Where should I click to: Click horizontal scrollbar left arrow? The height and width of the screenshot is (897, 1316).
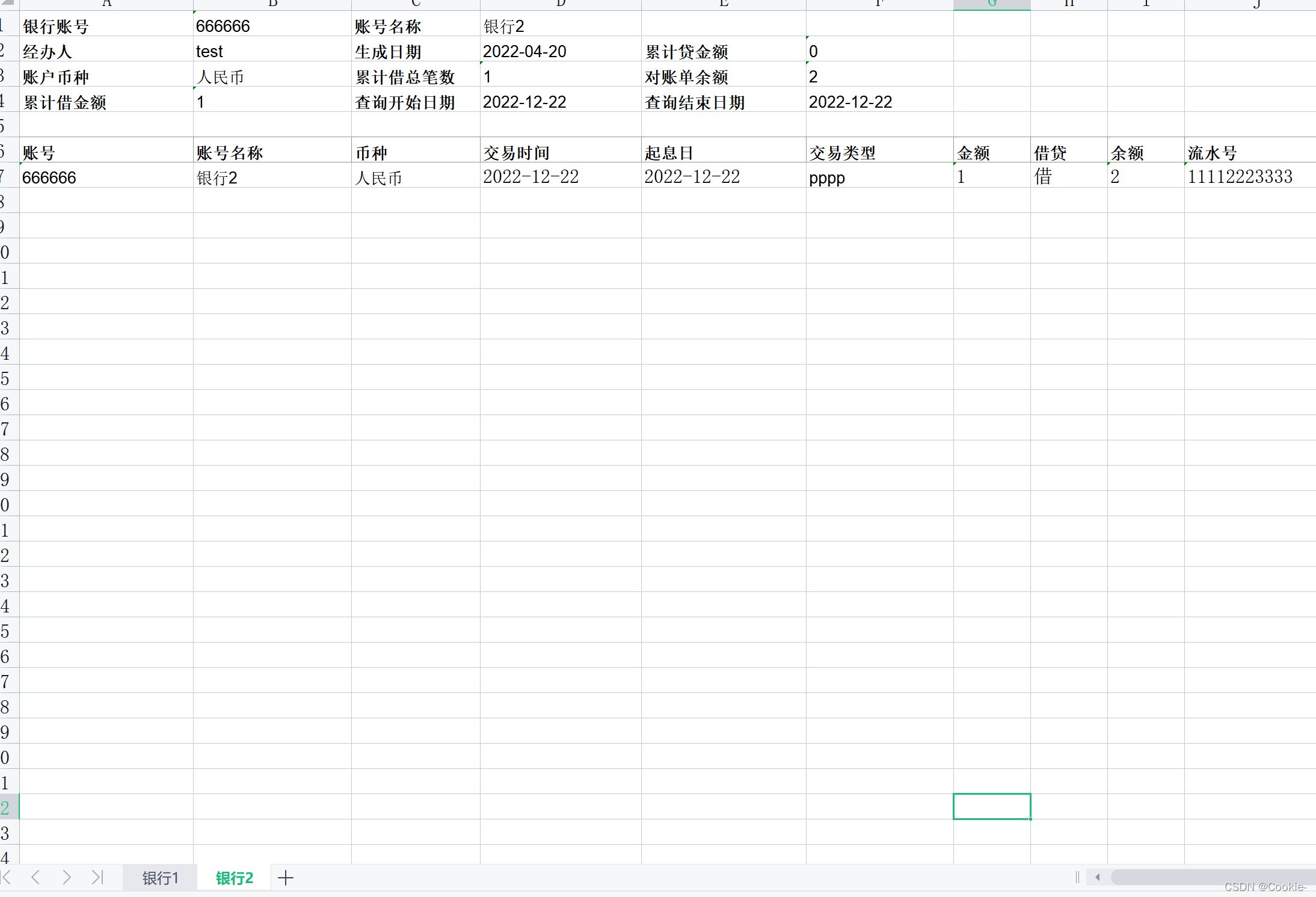point(1098,877)
